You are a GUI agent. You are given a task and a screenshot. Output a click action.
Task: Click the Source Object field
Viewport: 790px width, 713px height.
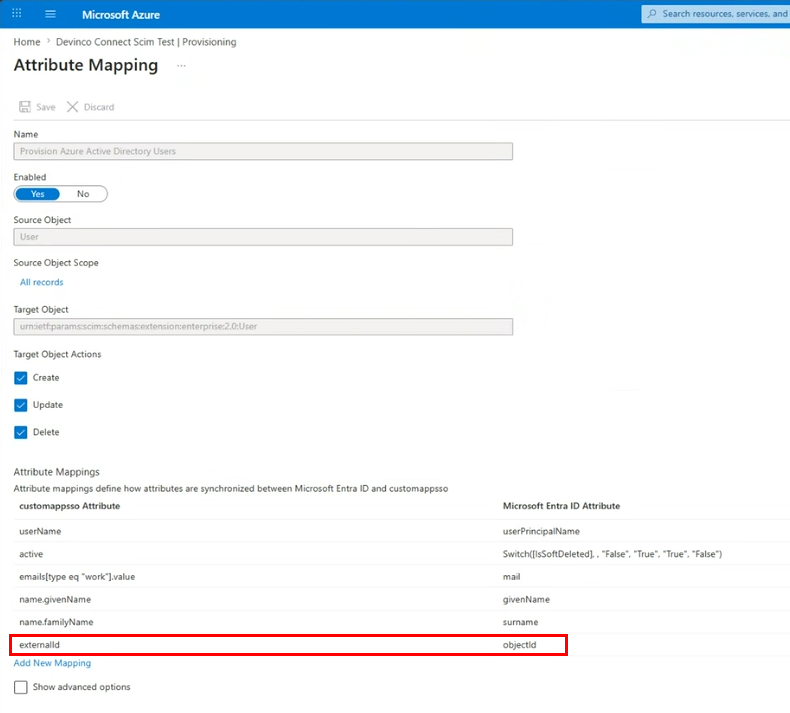tap(263, 237)
